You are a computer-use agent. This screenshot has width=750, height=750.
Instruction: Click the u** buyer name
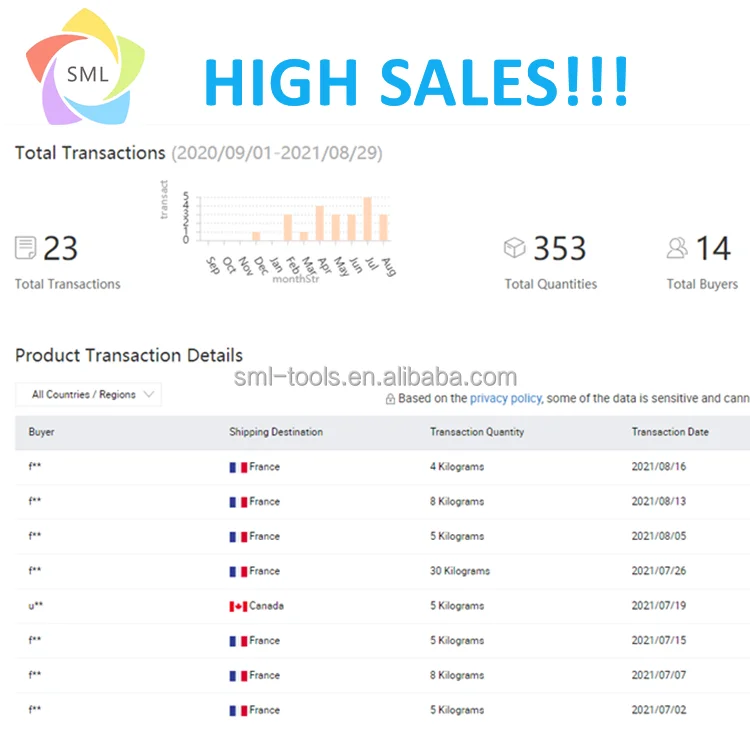point(35,606)
